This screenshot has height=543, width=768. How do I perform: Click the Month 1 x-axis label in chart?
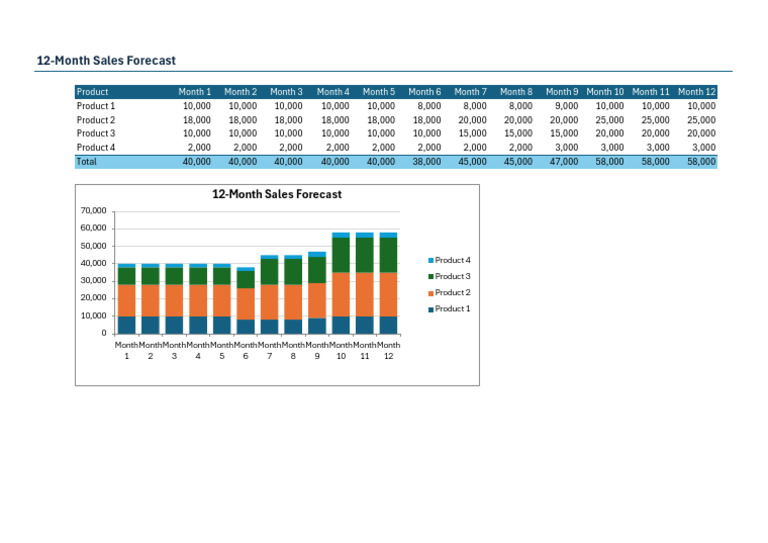pyautogui.click(x=126, y=351)
